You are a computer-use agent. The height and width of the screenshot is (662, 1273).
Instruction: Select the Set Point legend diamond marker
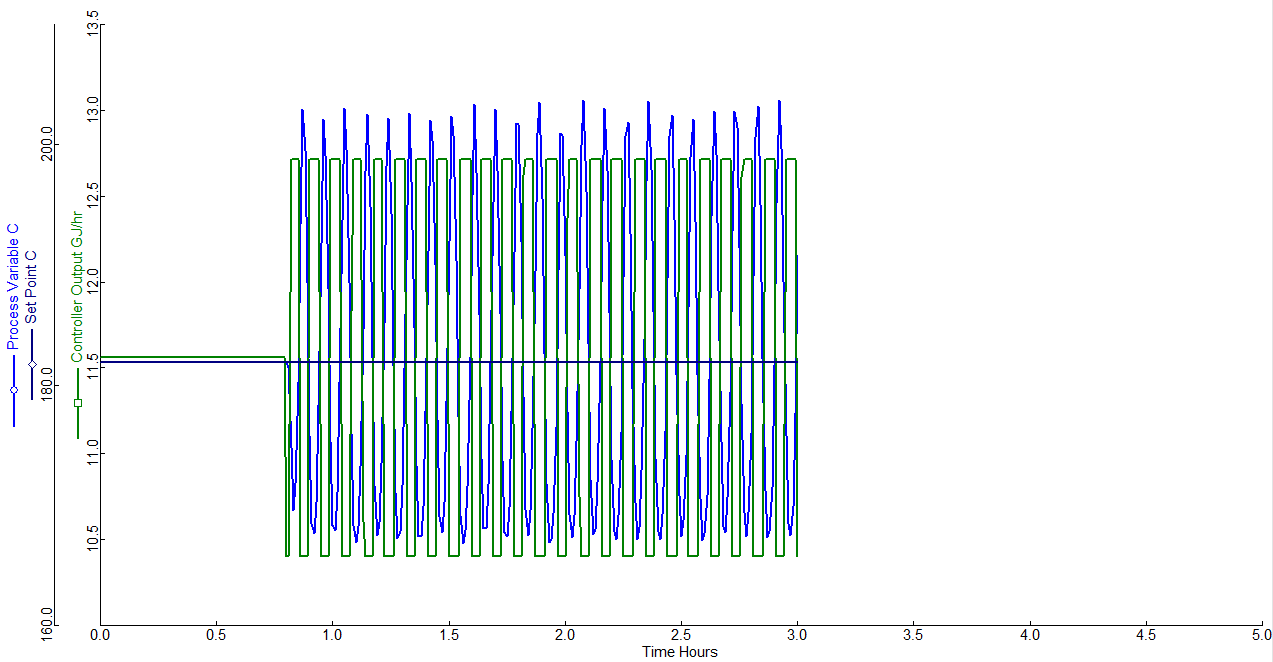click(x=32, y=364)
